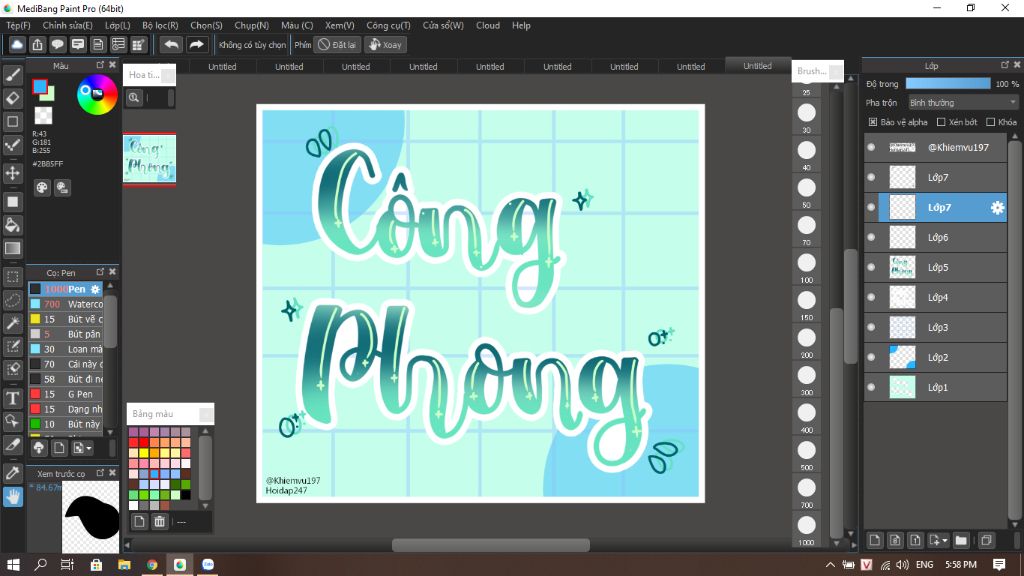Open the Bộ lọc(R) menu
This screenshot has width=1024, height=576.
(160, 25)
